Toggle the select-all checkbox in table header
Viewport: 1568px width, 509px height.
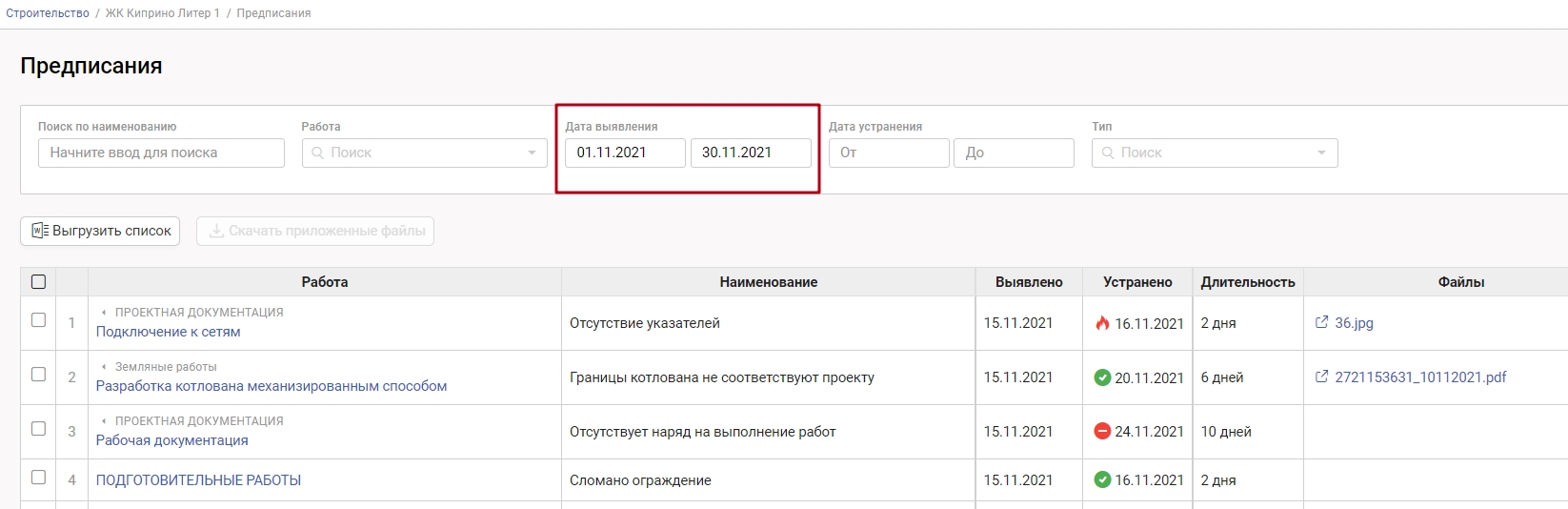(38, 281)
